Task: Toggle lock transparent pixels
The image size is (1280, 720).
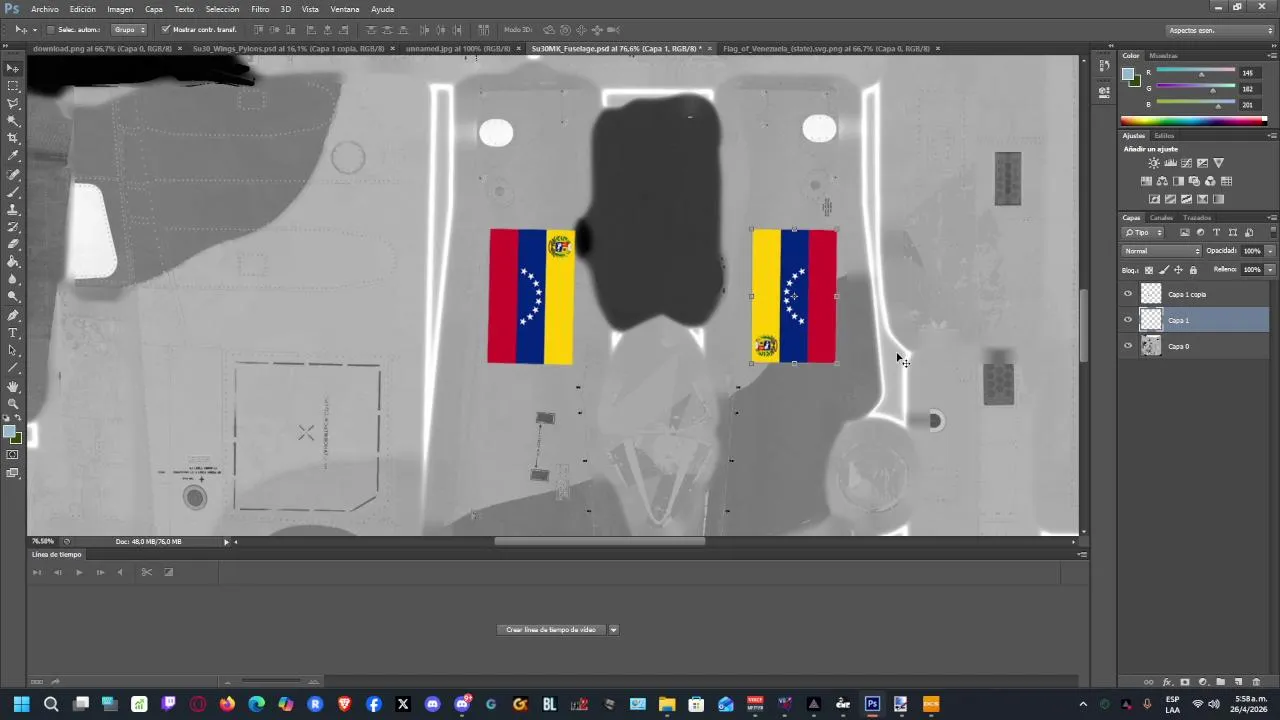Action: pyautogui.click(x=1148, y=270)
